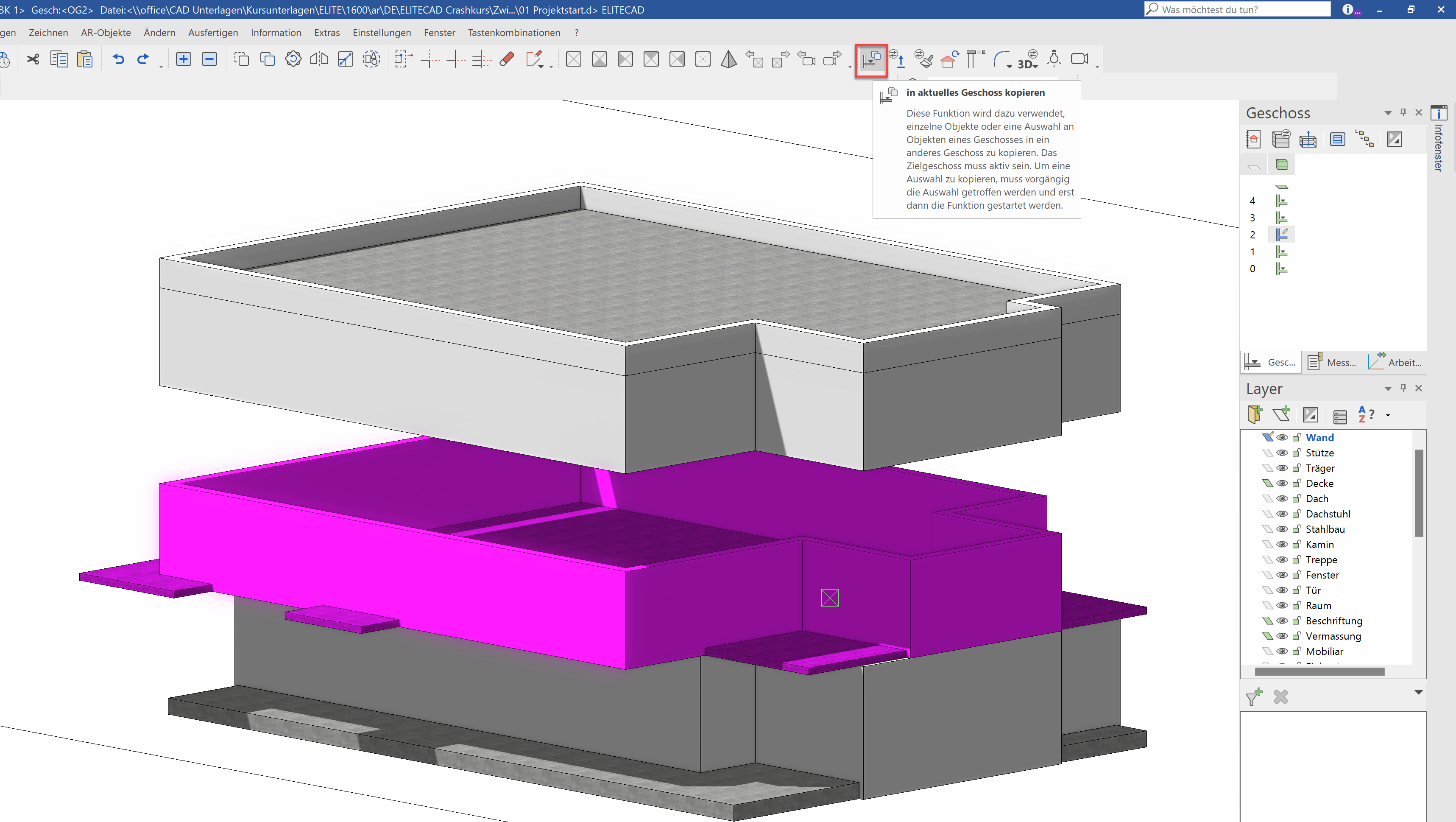The image size is (1456, 822).
Task: Activate storey 1 in the Geschoss list
Action: 1281,252
